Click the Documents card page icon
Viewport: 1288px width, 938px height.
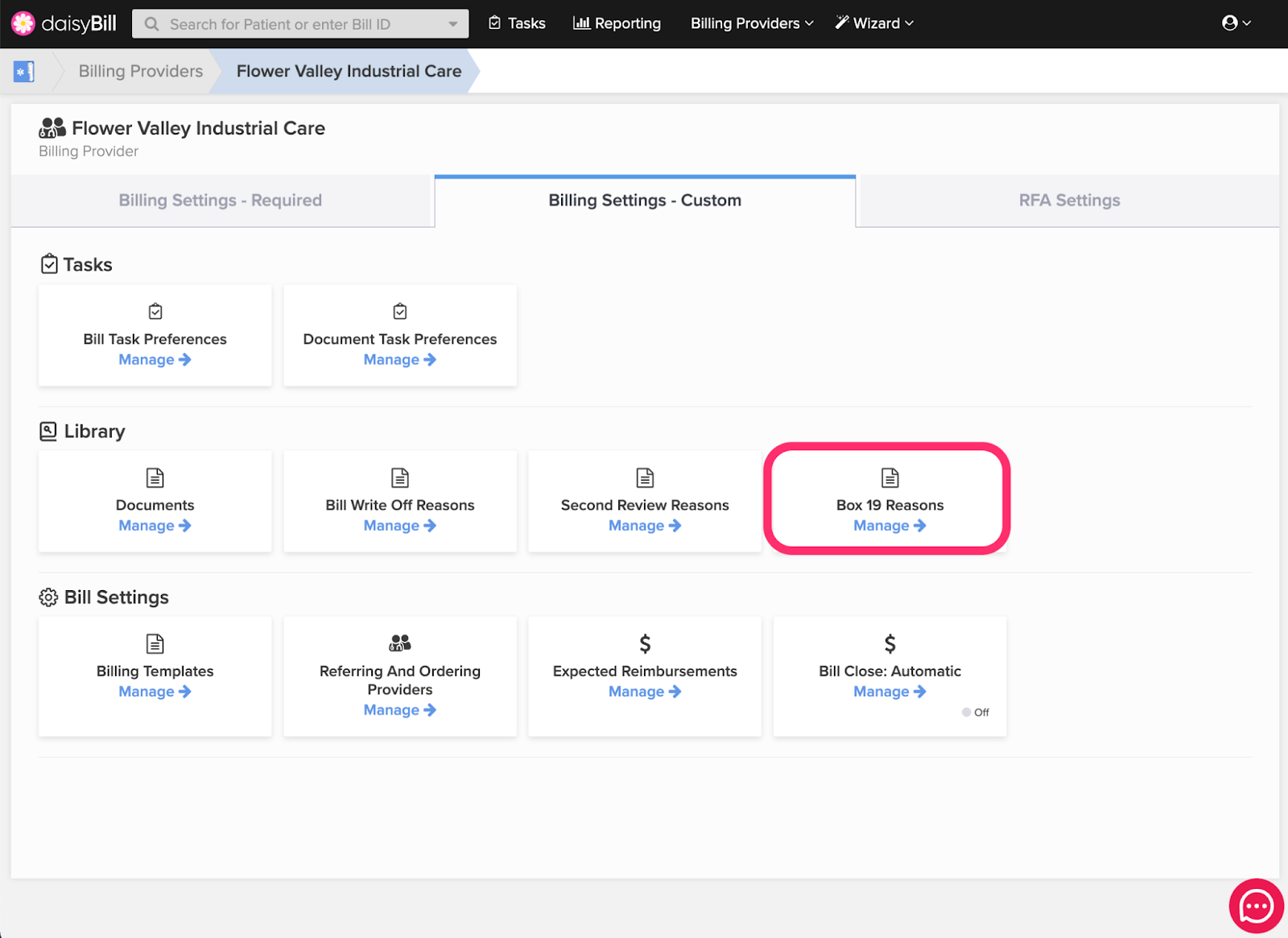pos(155,478)
